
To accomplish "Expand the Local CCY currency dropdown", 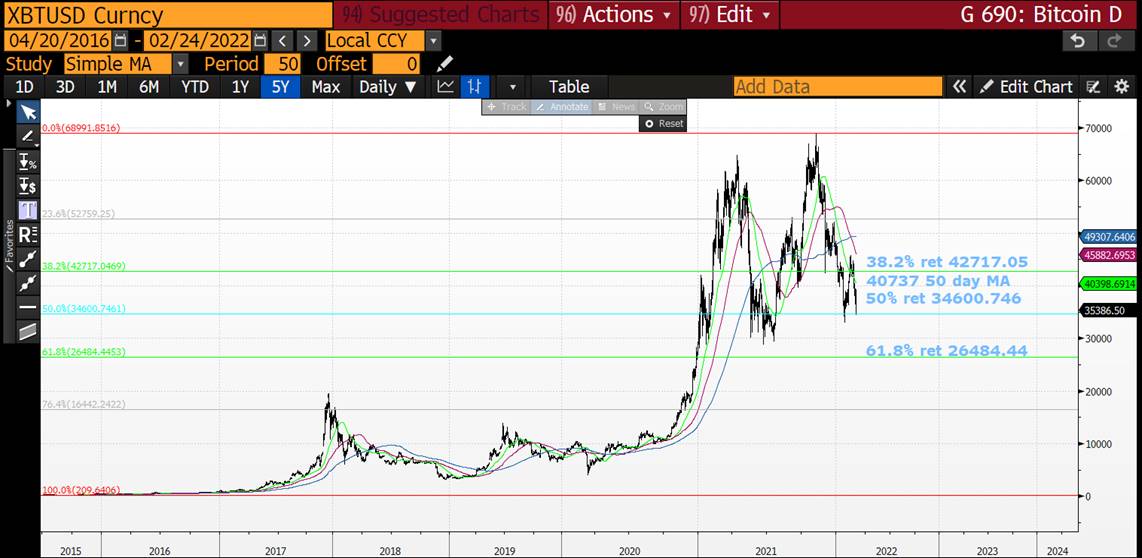I will point(432,41).
